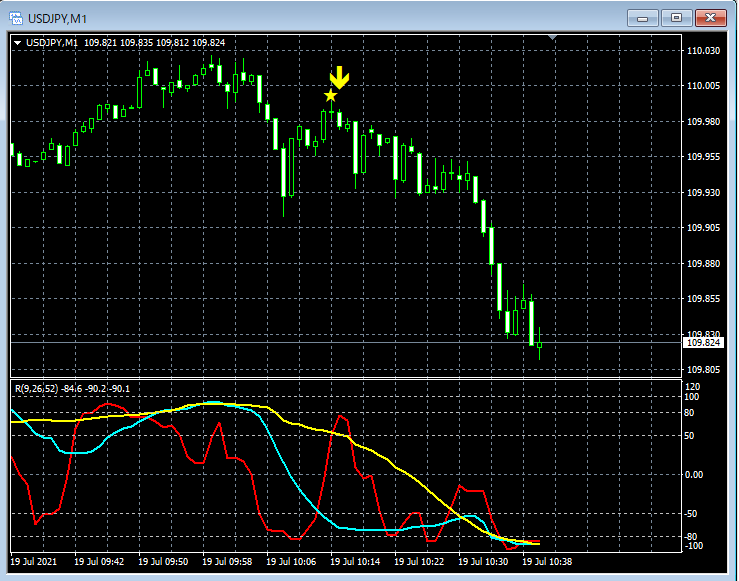This screenshot has height=581, width=739.
Task: Select the yellow star marker on chart
Action: pos(331,96)
